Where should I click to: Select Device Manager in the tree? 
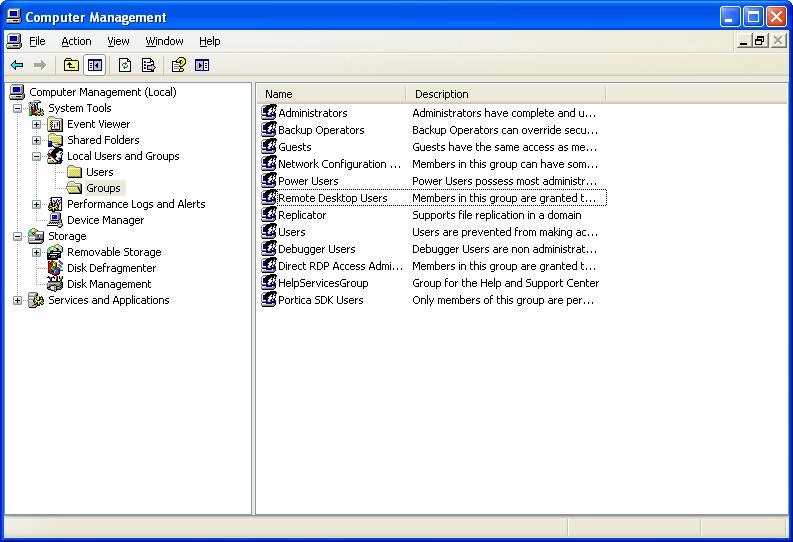click(105, 220)
